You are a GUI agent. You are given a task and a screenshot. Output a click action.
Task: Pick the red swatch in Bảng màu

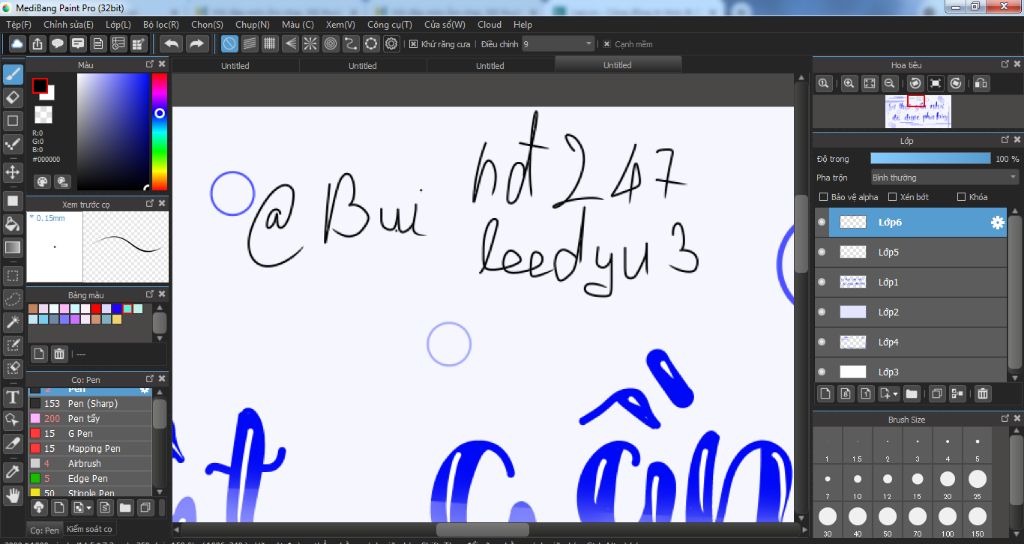(96, 309)
